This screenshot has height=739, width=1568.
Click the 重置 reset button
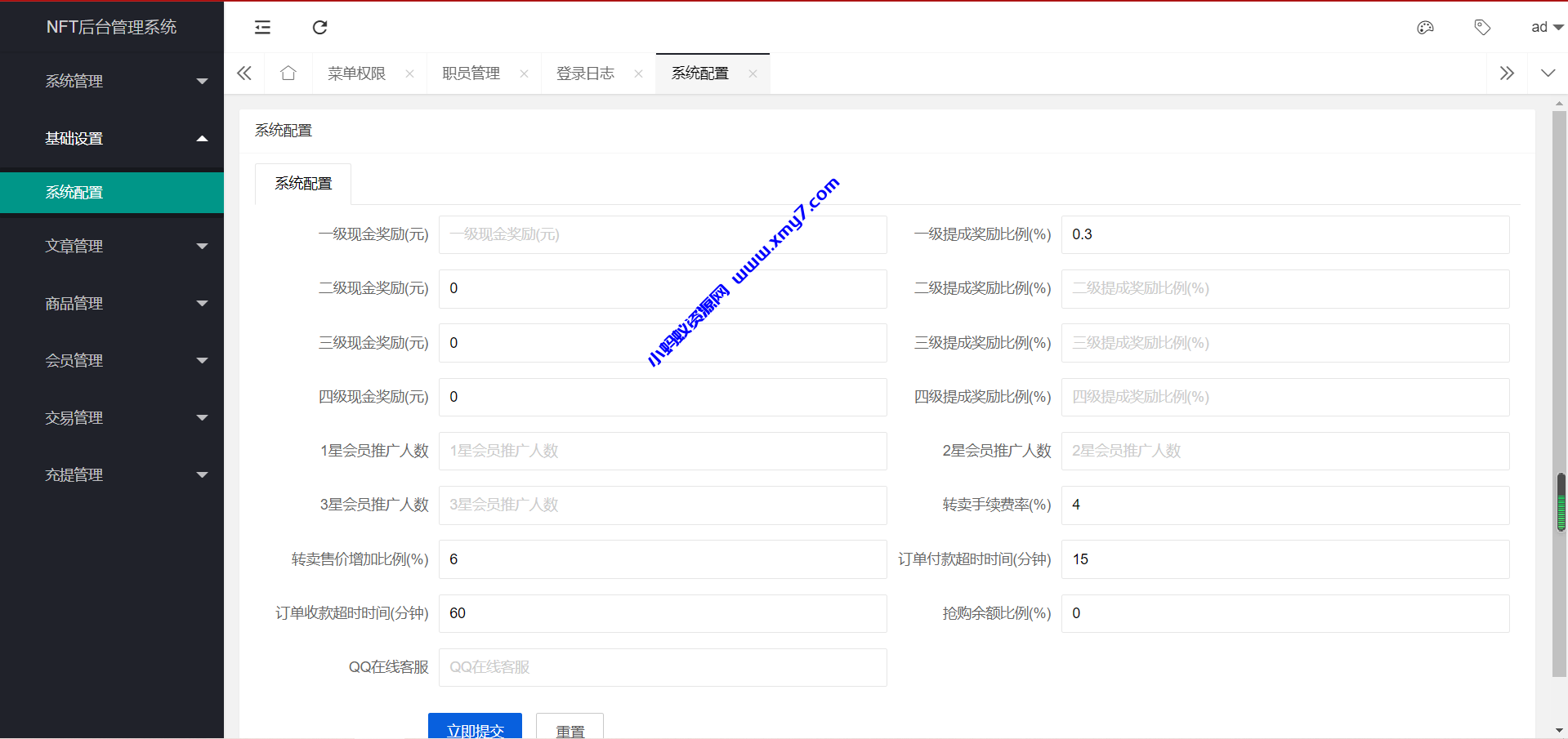570,729
